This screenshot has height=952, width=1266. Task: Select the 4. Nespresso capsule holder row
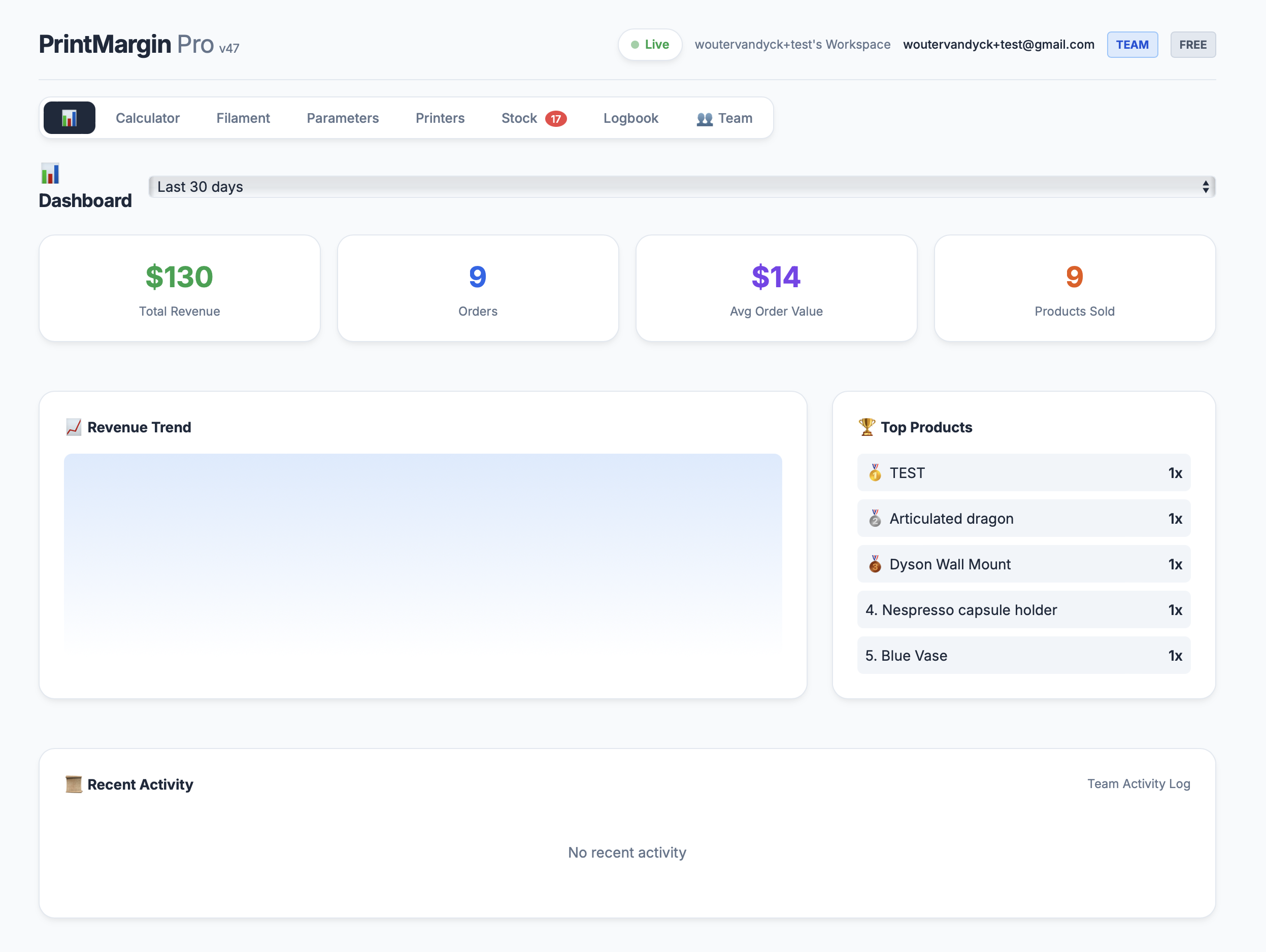[1023, 610]
